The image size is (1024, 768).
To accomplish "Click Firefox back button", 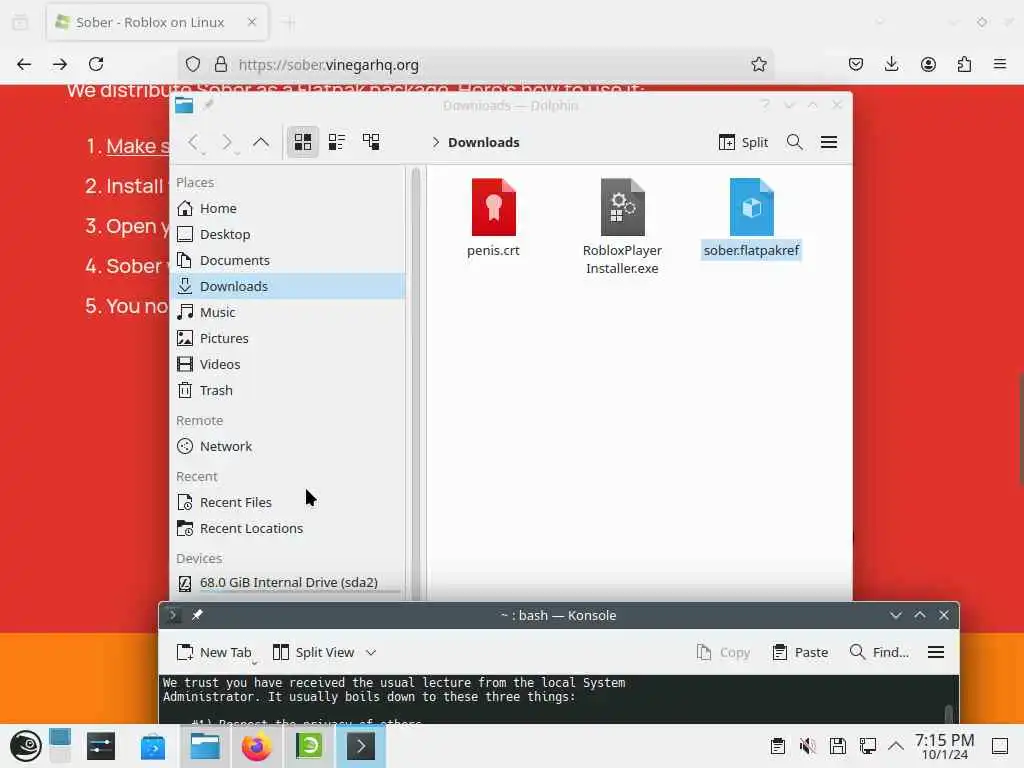I will [24, 64].
